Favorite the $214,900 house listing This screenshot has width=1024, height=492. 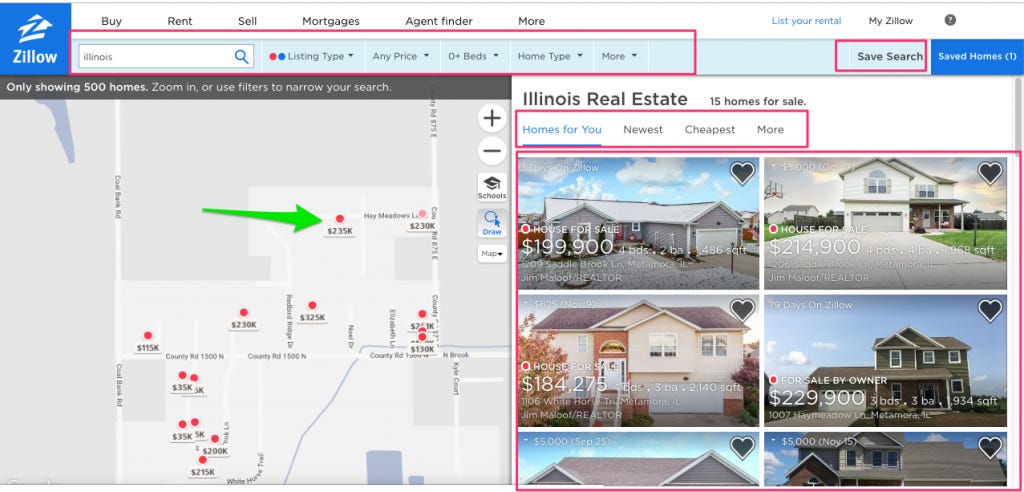989,173
